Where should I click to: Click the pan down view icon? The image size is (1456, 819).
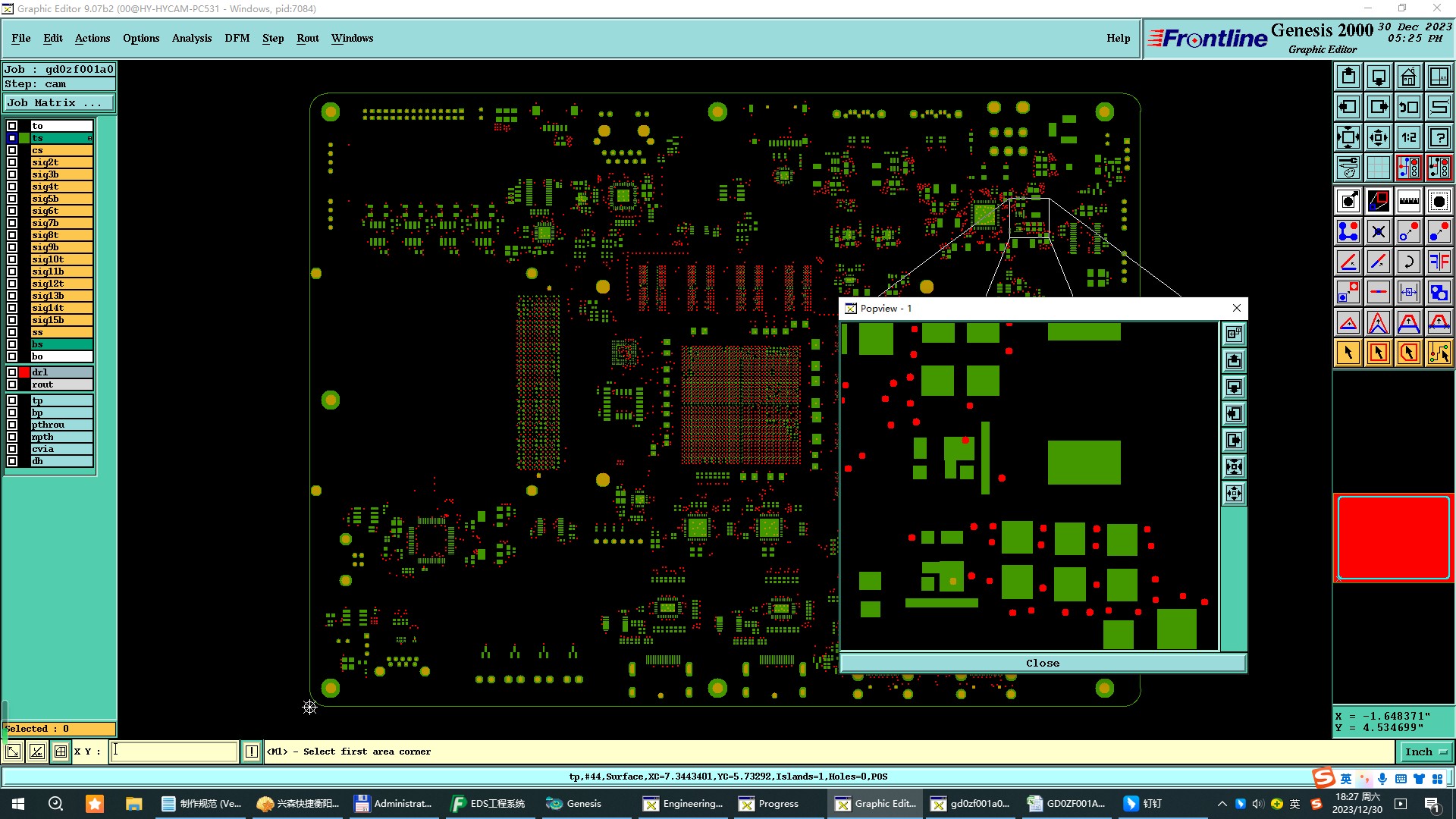1379,77
